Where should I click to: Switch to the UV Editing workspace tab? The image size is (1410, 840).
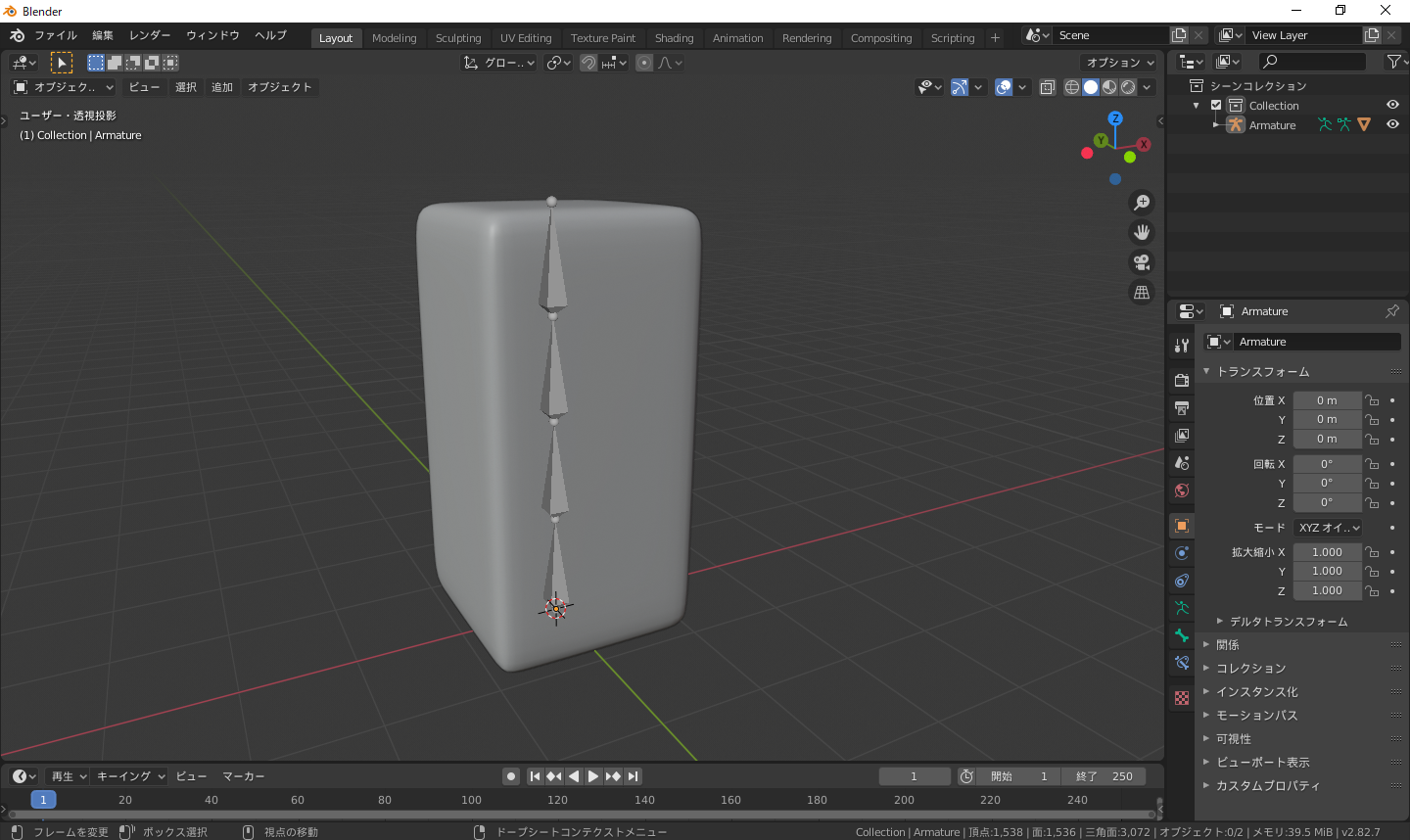526,38
